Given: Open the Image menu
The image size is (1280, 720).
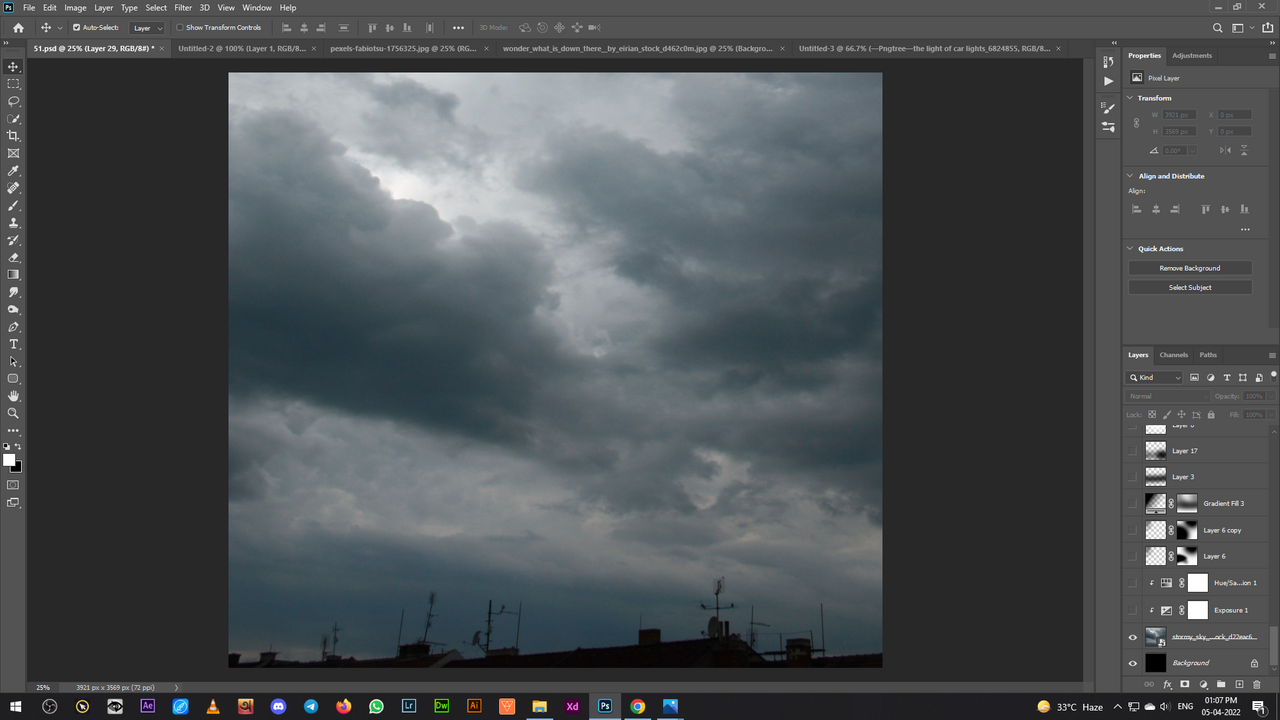Looking at the screenshot, I should tap(76, 7).
